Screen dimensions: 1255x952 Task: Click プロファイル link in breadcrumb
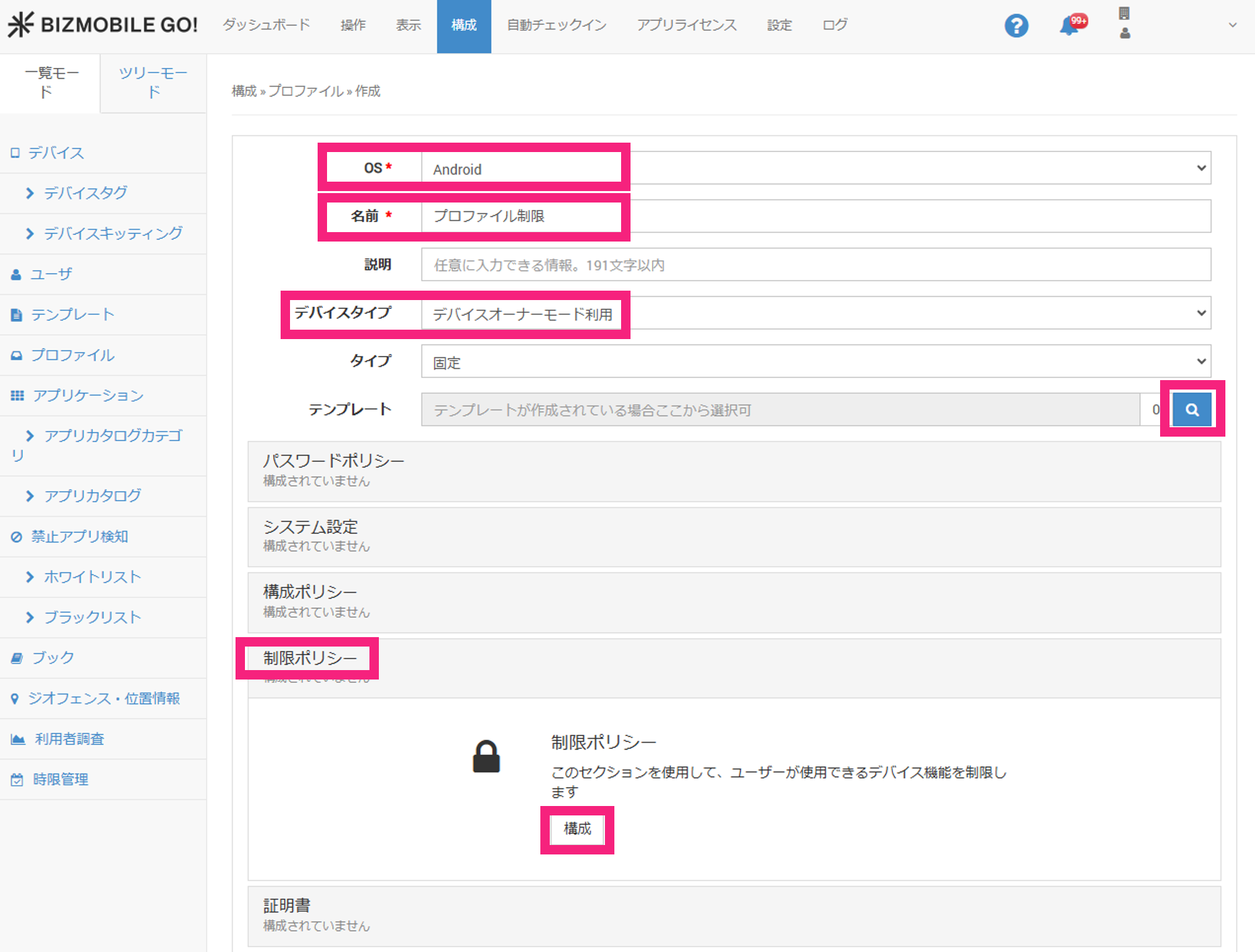point(306,91)
